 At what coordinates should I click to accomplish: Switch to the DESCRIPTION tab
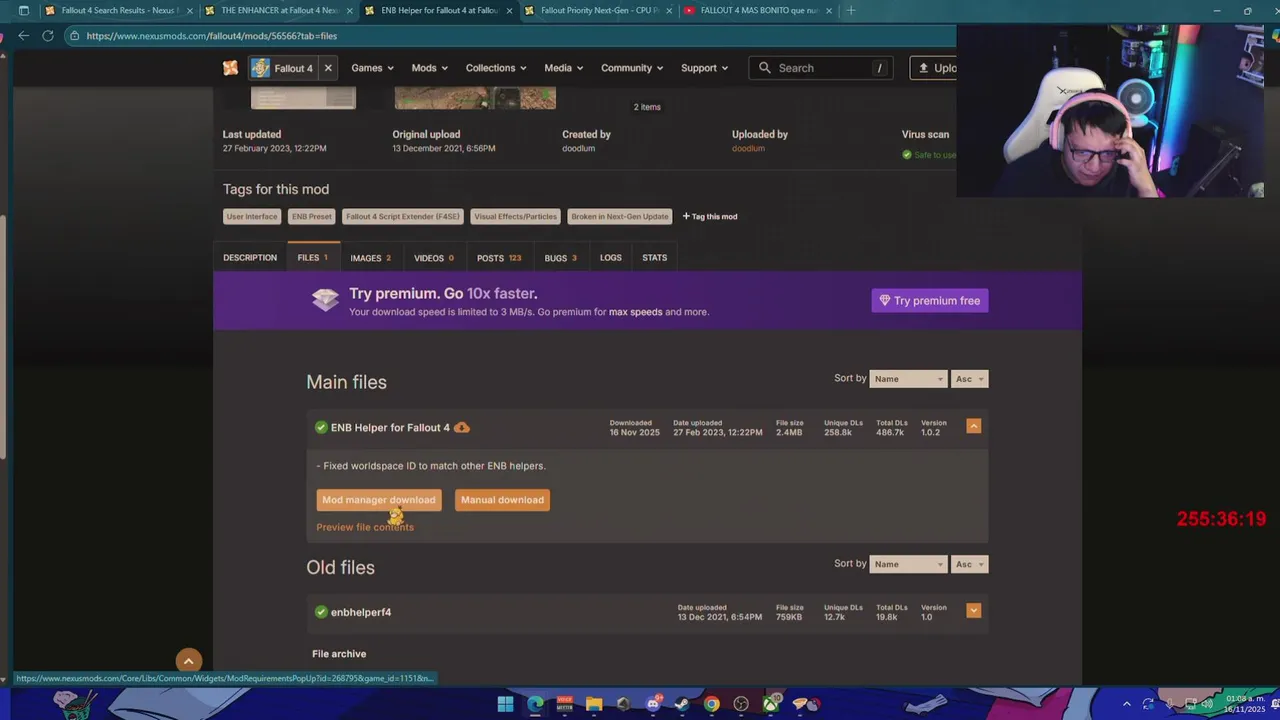250,258
